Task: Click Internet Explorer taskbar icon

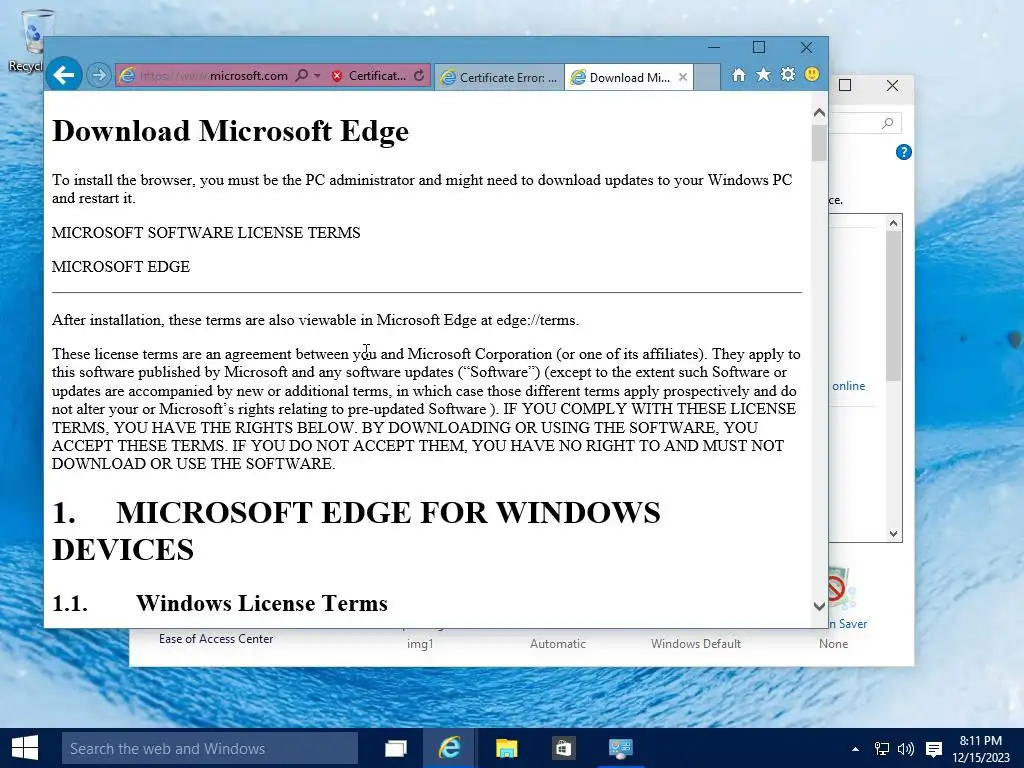Action: [449, 748]
